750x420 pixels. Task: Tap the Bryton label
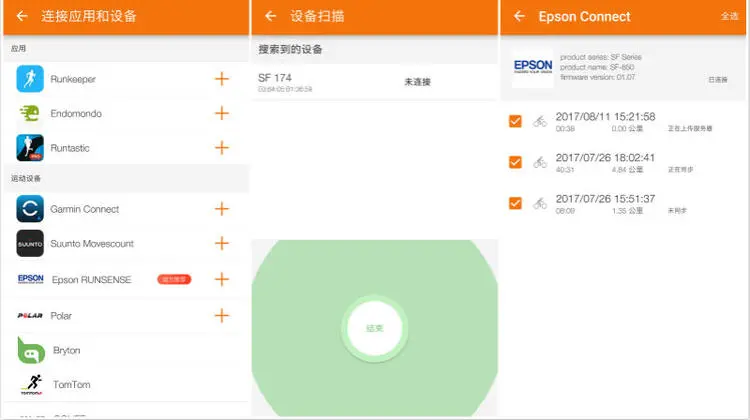click(66, 351)
